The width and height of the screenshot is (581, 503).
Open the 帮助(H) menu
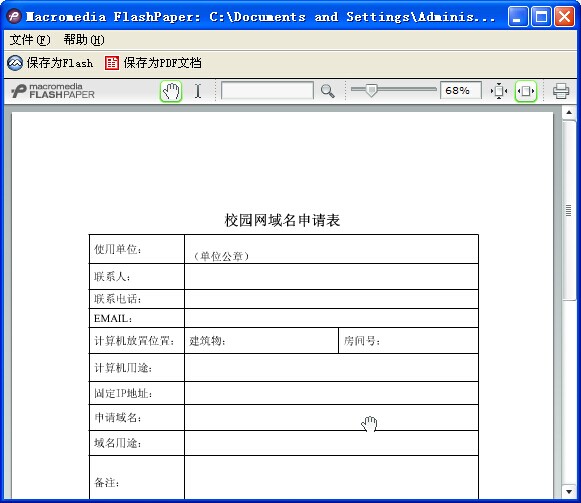coord(84,40)
